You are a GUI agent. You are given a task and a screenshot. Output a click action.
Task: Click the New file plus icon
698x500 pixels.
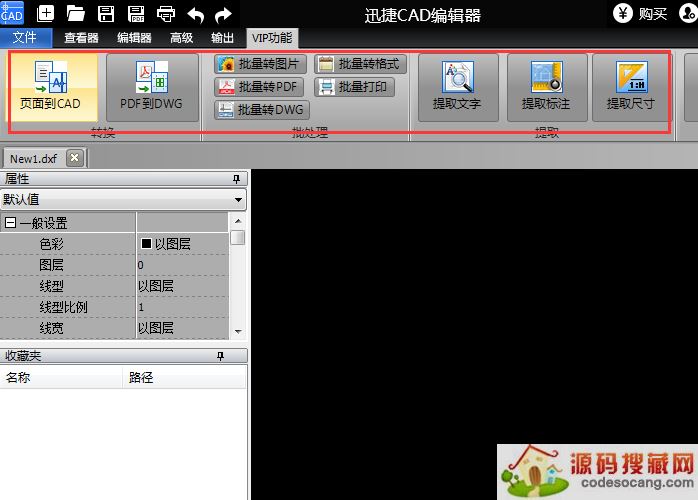pos(46,14)
